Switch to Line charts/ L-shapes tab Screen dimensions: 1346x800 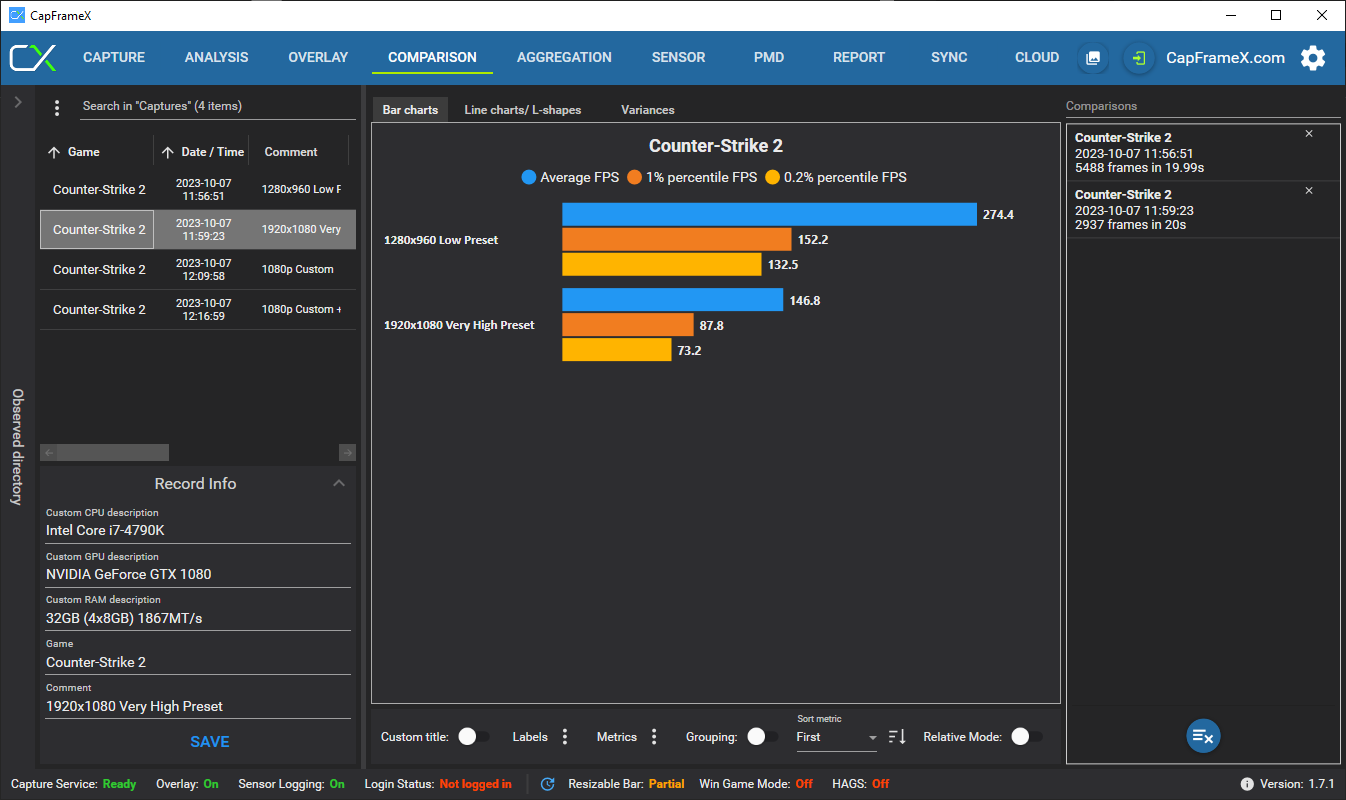[x=523, y=110]
